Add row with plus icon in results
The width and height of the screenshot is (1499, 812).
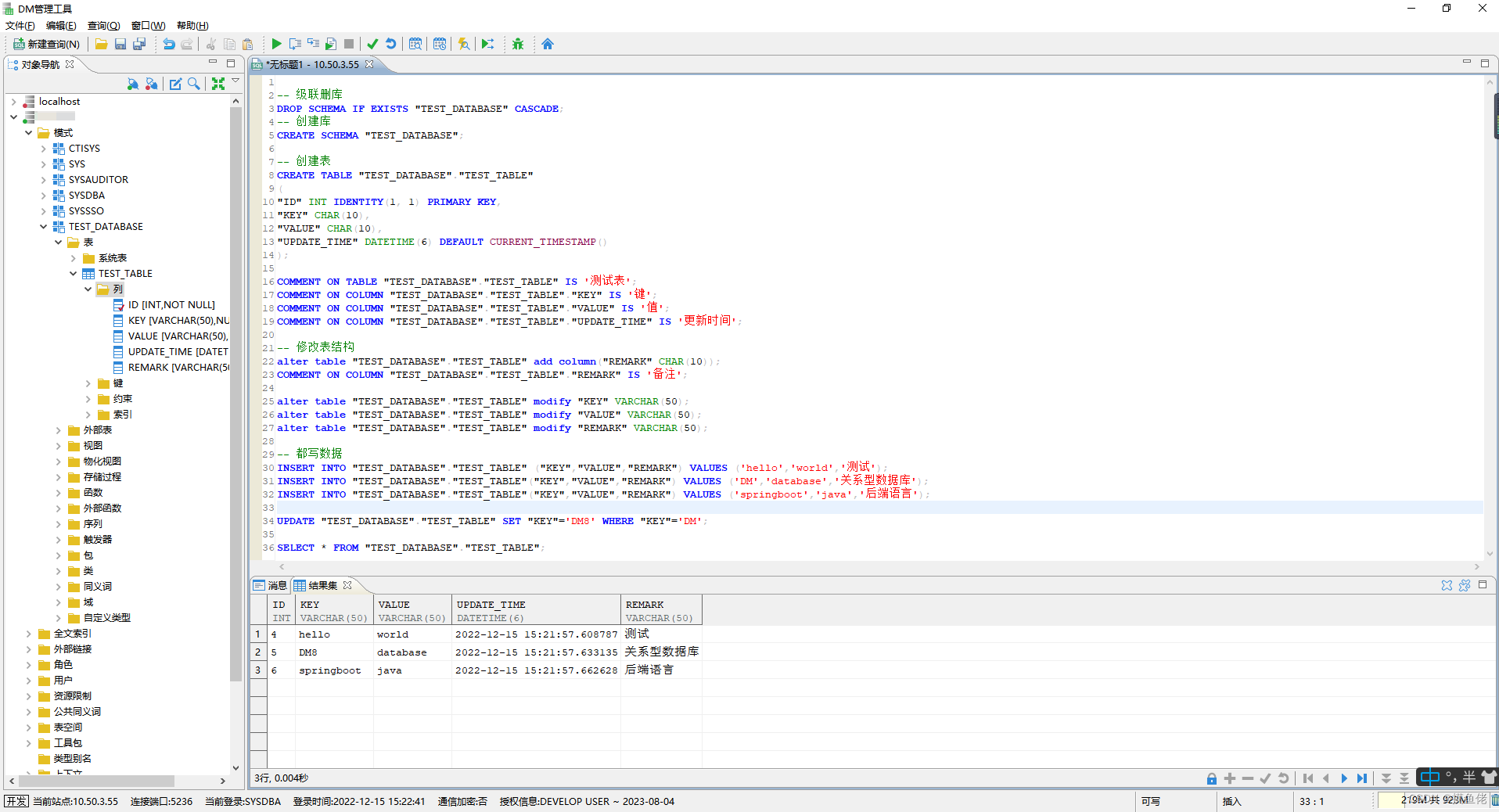tap(1230, 778)
